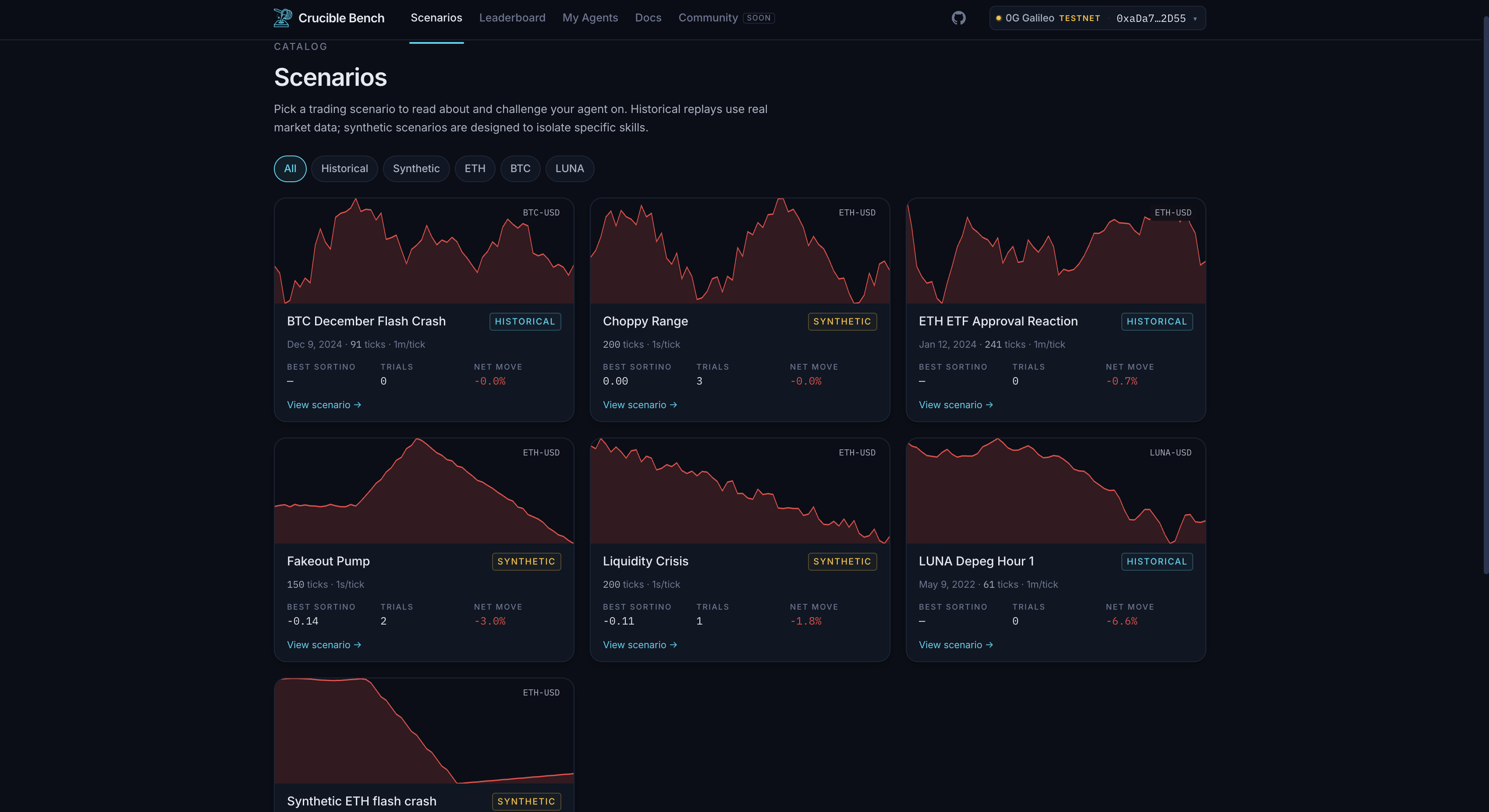Click the LUNA Depeg Hour 1 title
1489x812 pixels.
click(x=976, y=561)
